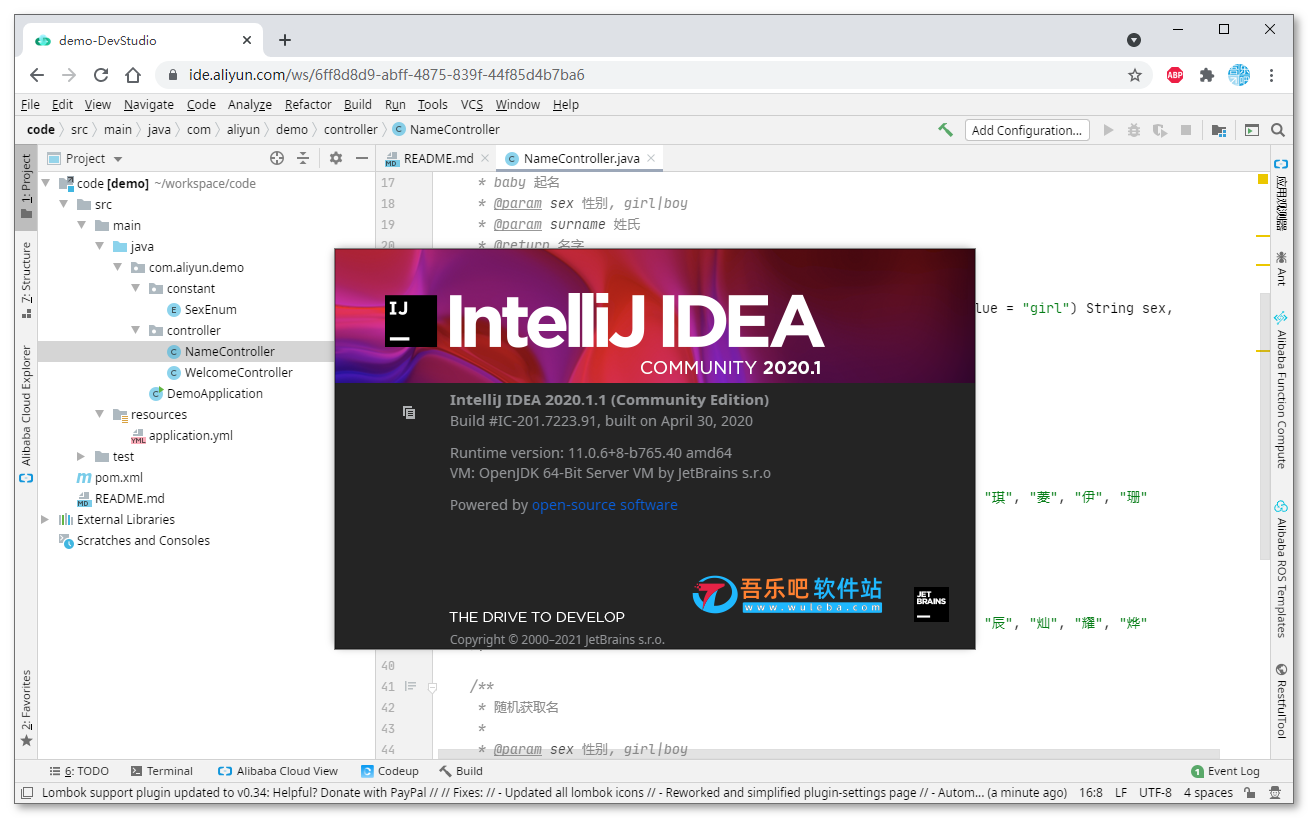
Task: Open the Chrome three-dot menu
Action: coord(1271,75)
